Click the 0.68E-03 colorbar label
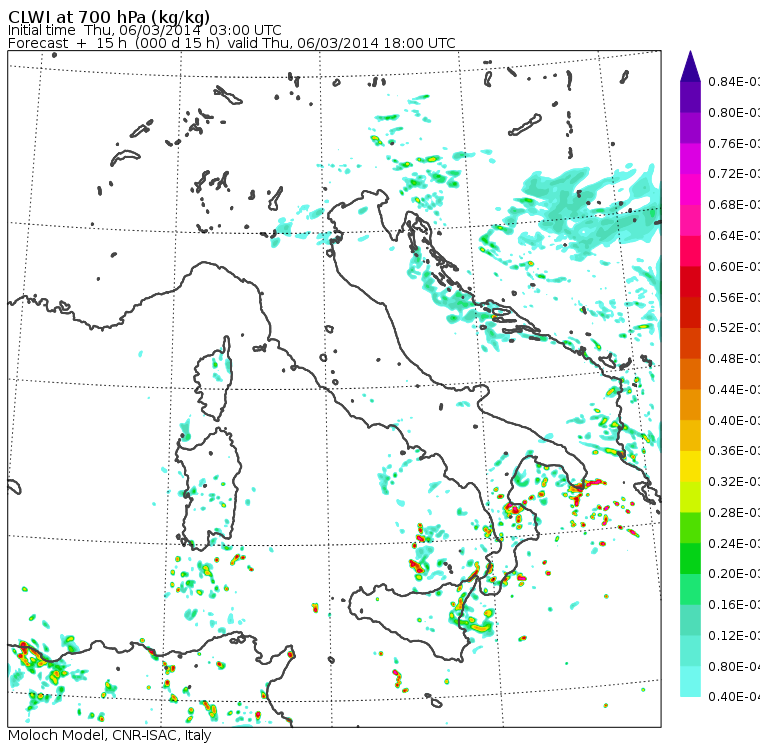 pos(734,205)
